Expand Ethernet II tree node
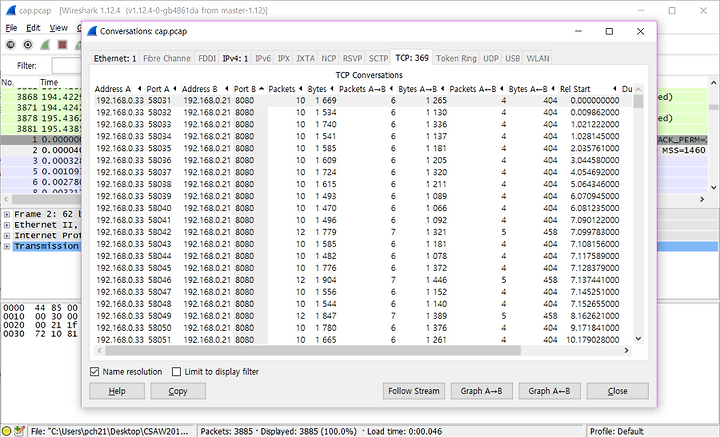The height and width of the screenshot is (437, 720). tap(7, 225)
